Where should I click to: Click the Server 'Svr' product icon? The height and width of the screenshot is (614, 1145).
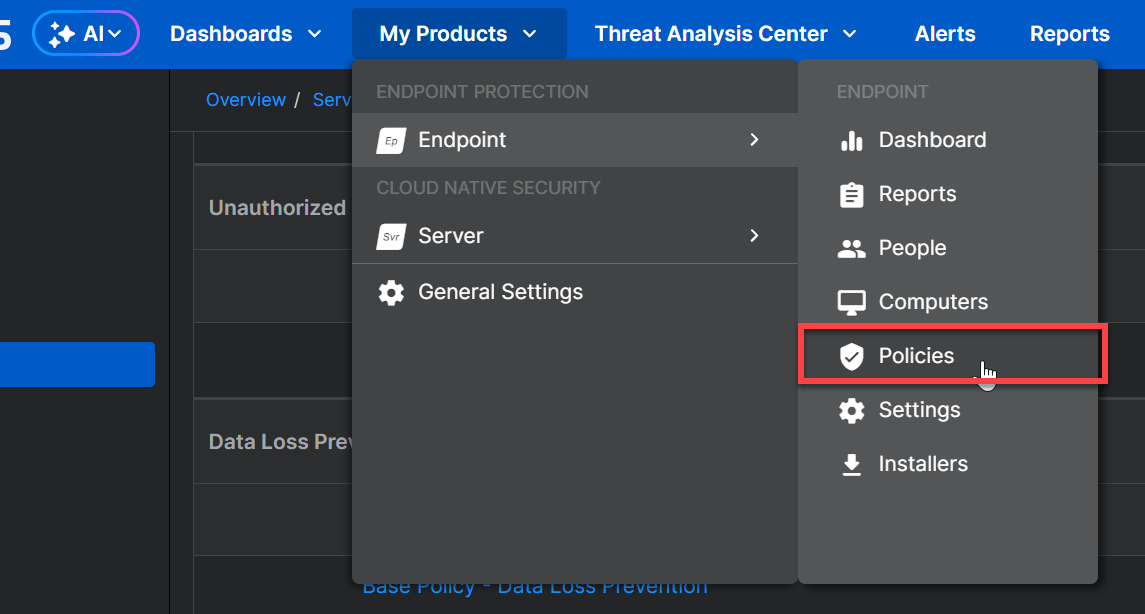[x=391, y=237]
